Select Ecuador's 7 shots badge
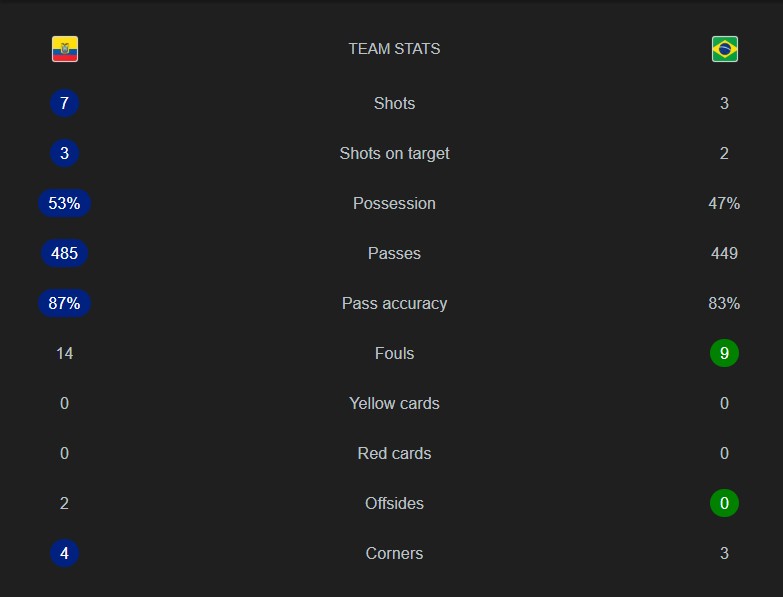This screenshot has width=783, height=597. click(x=64, y=103)
